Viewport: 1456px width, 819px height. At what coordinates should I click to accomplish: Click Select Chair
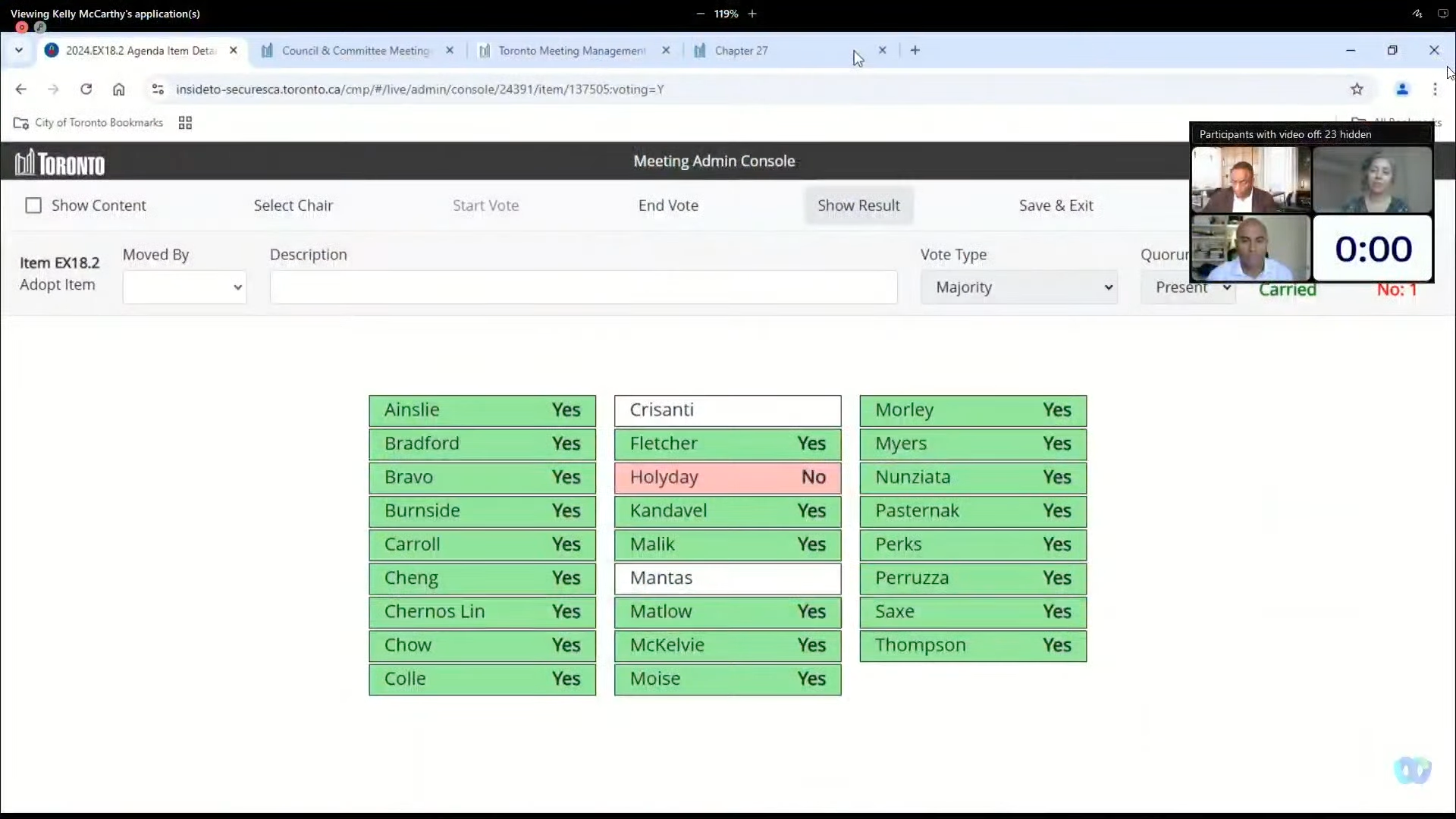[293, 206]
